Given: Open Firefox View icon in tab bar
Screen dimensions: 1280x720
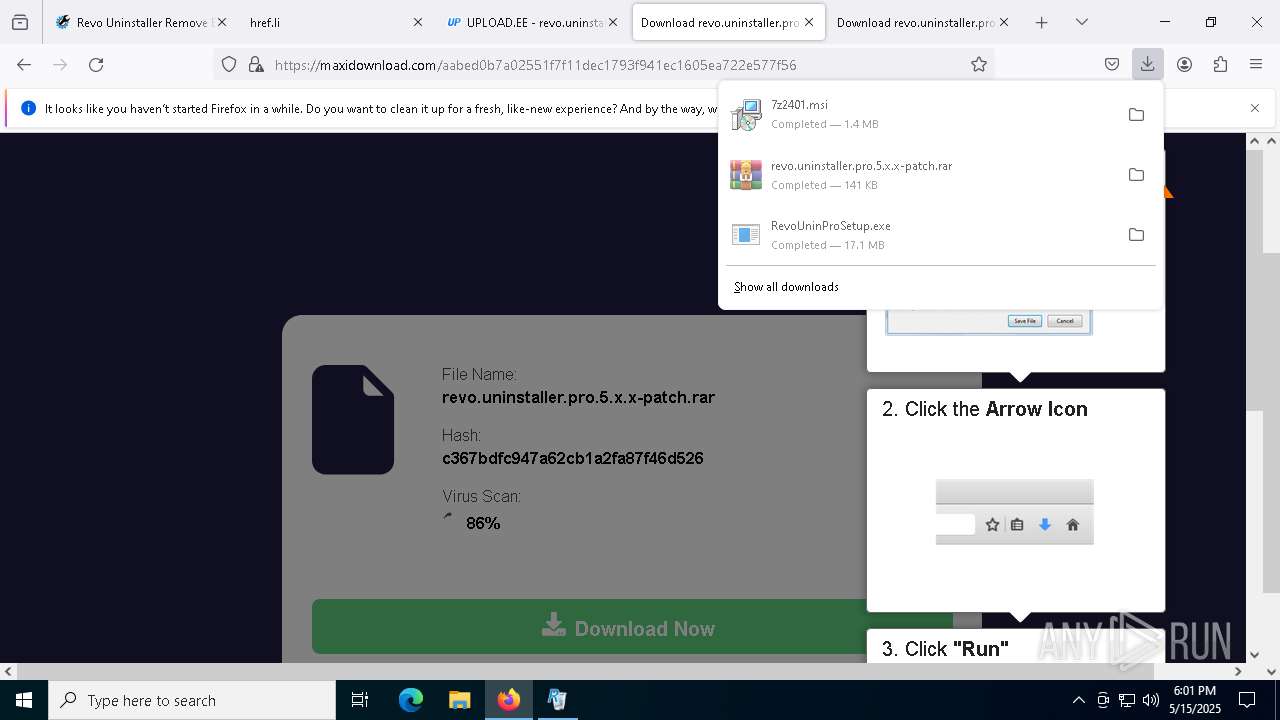Looking at the screenshot, I should (x=20, y=22).
